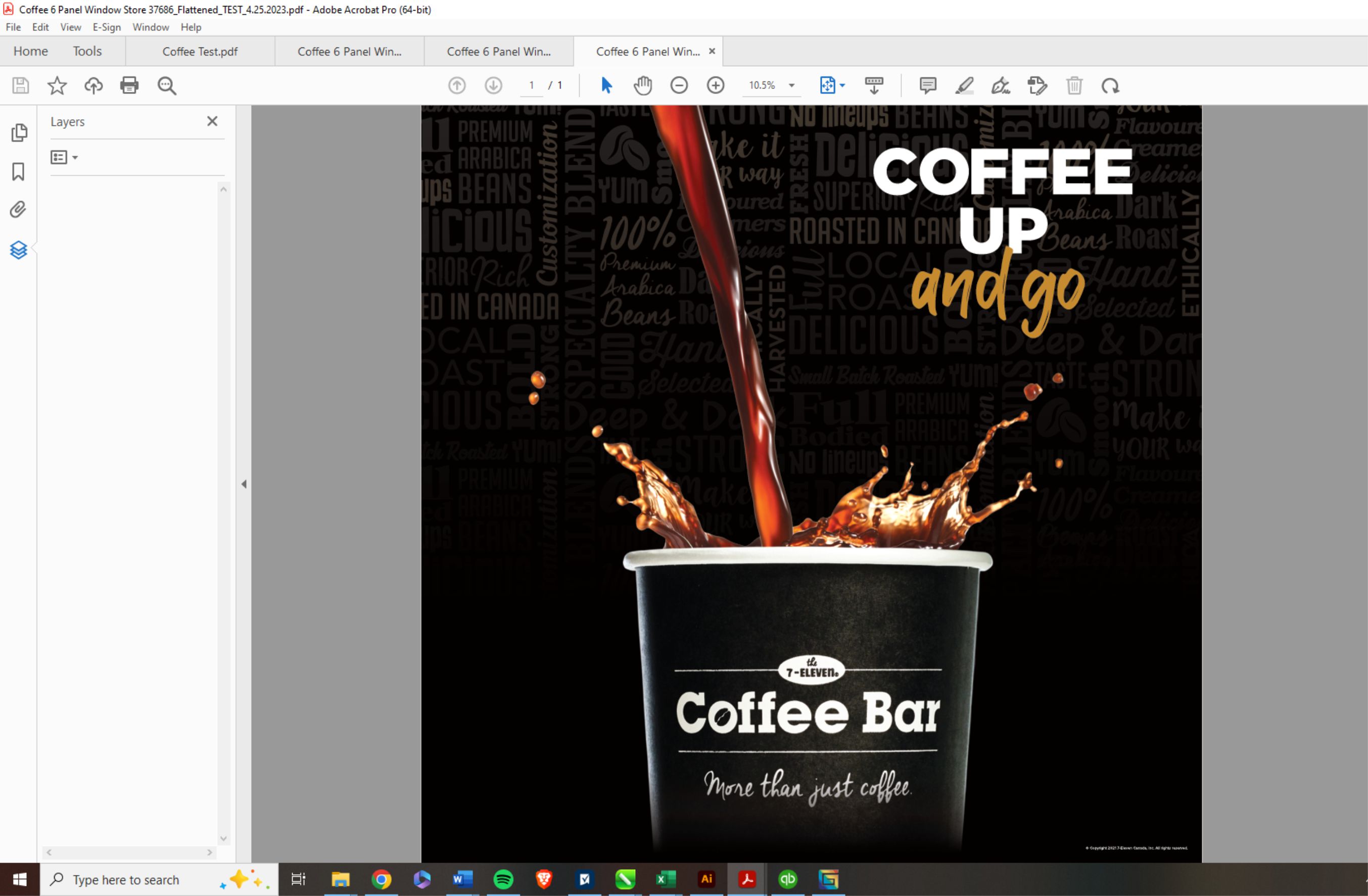Open Google Chrome from taskbar

click(381, 879)
